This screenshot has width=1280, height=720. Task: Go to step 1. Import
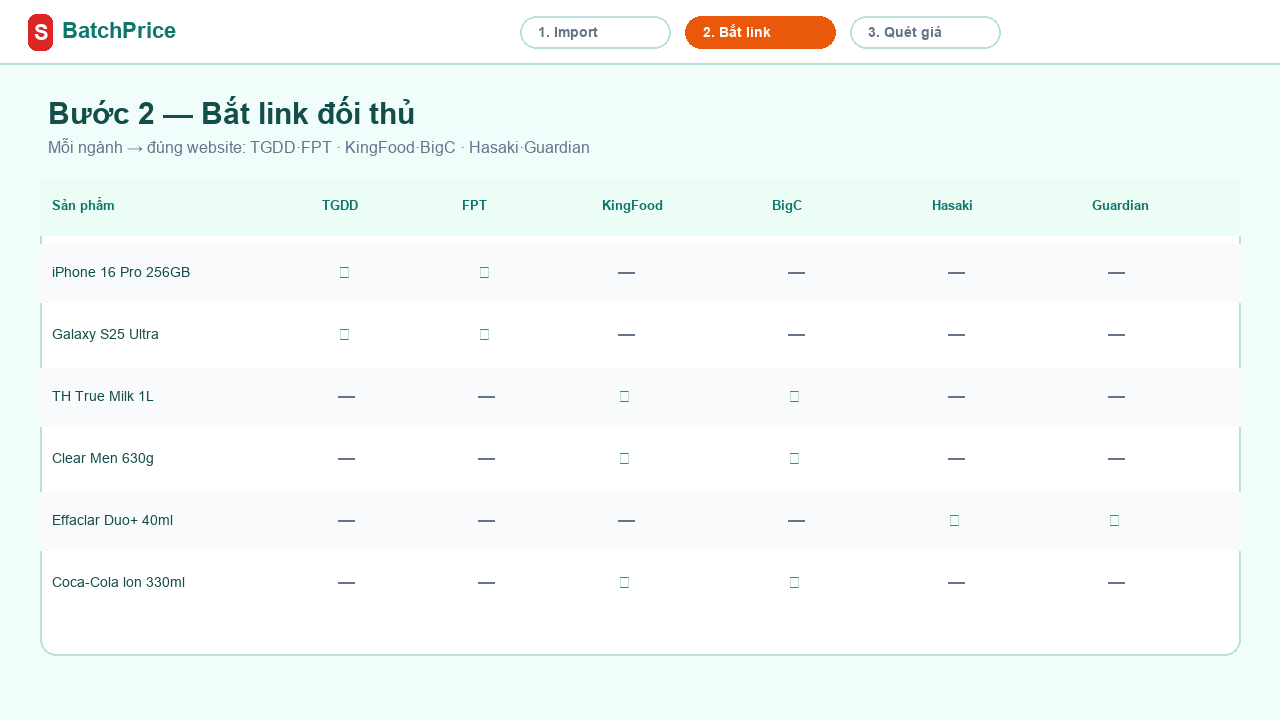[595, 32]
